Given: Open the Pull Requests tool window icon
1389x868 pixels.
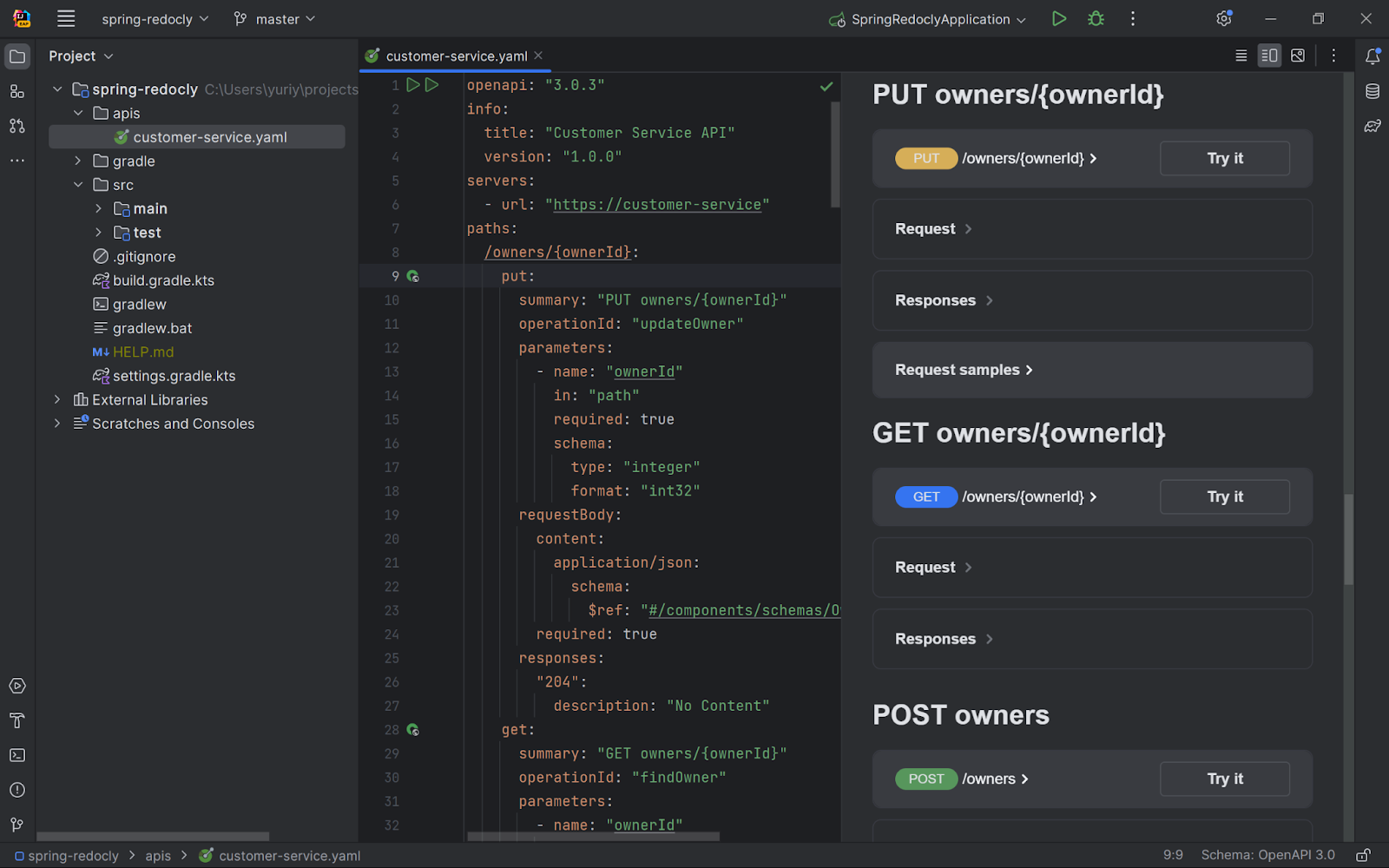Looking at the screenshot, I should [x=17, y=126].
